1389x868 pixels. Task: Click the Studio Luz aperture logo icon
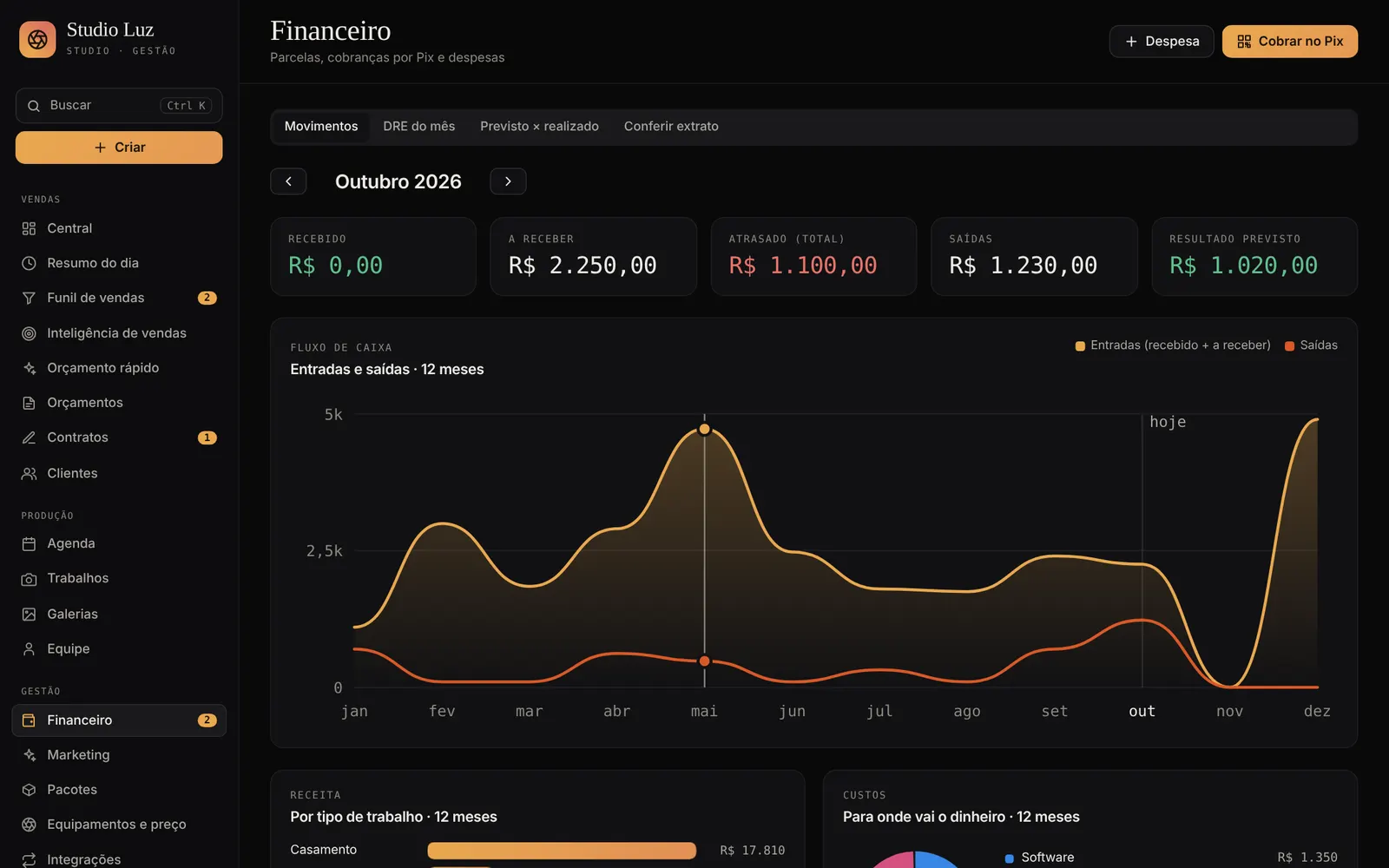37,39
